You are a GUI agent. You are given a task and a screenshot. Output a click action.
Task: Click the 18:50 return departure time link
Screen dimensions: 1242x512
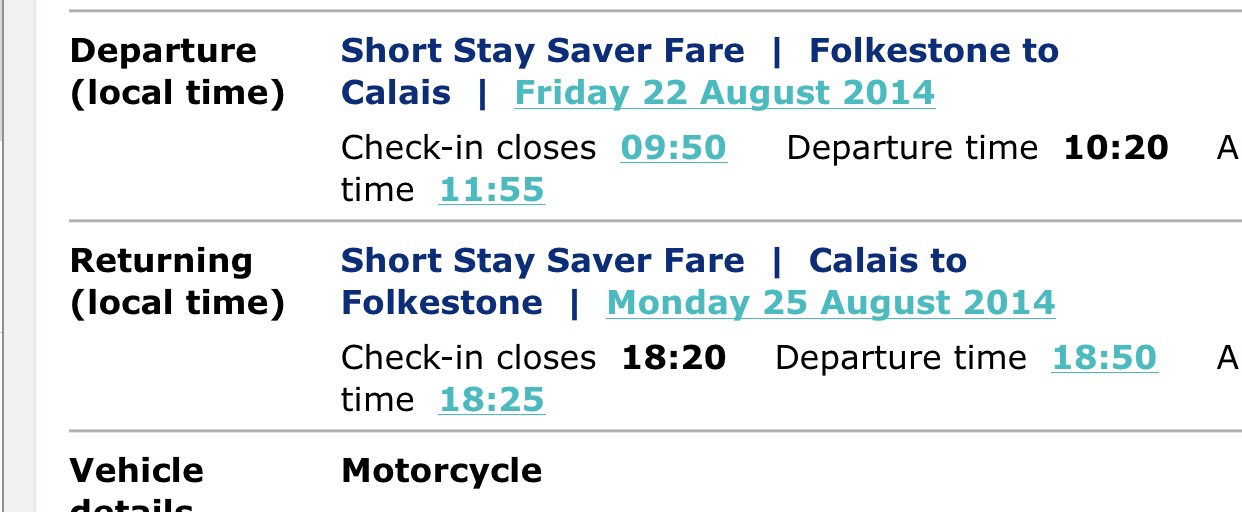click(x=1104, y=358)
